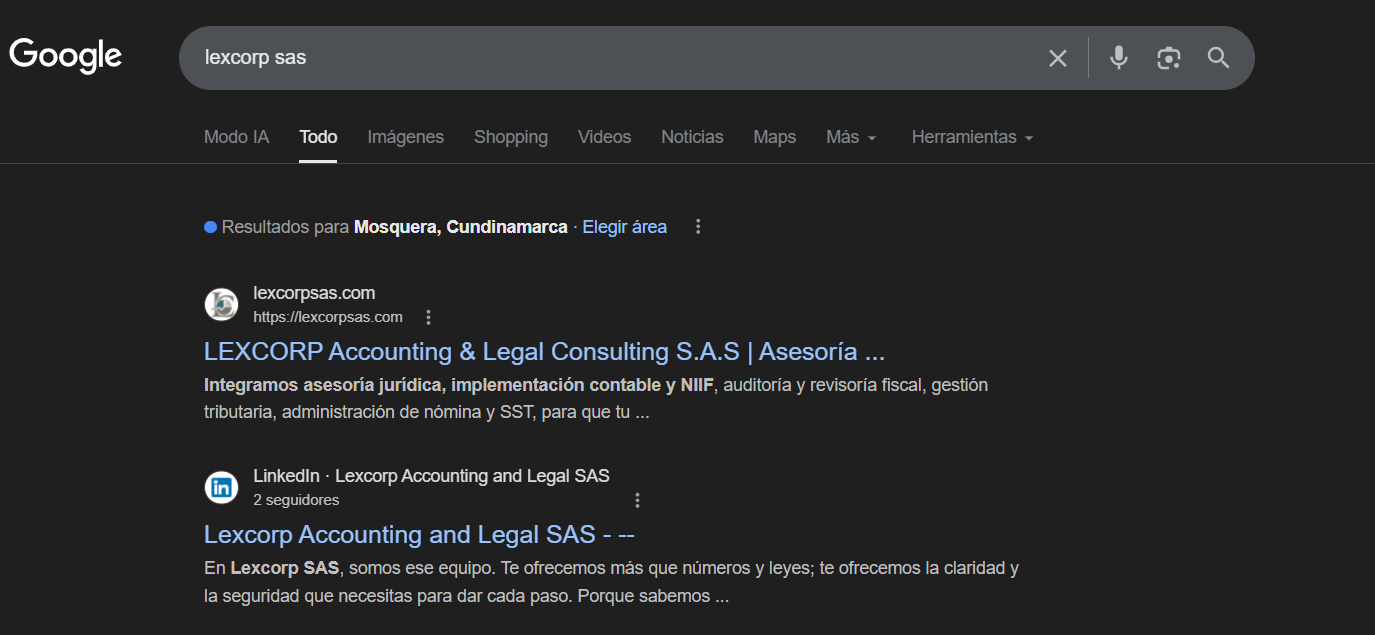Start voice search with the microphone
This screenshot has width=1375, height=635.
[1119, 58]
